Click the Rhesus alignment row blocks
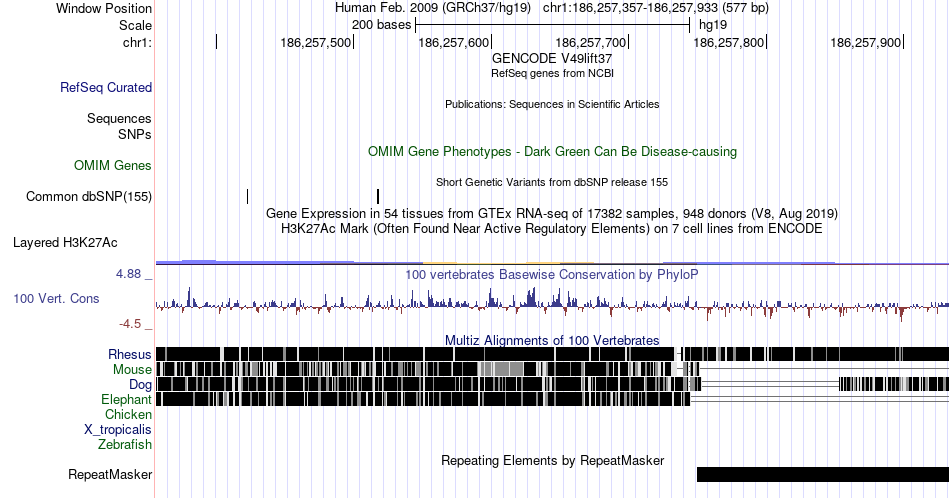This screenshot has width=950, height=498. (x=552, y=354)
